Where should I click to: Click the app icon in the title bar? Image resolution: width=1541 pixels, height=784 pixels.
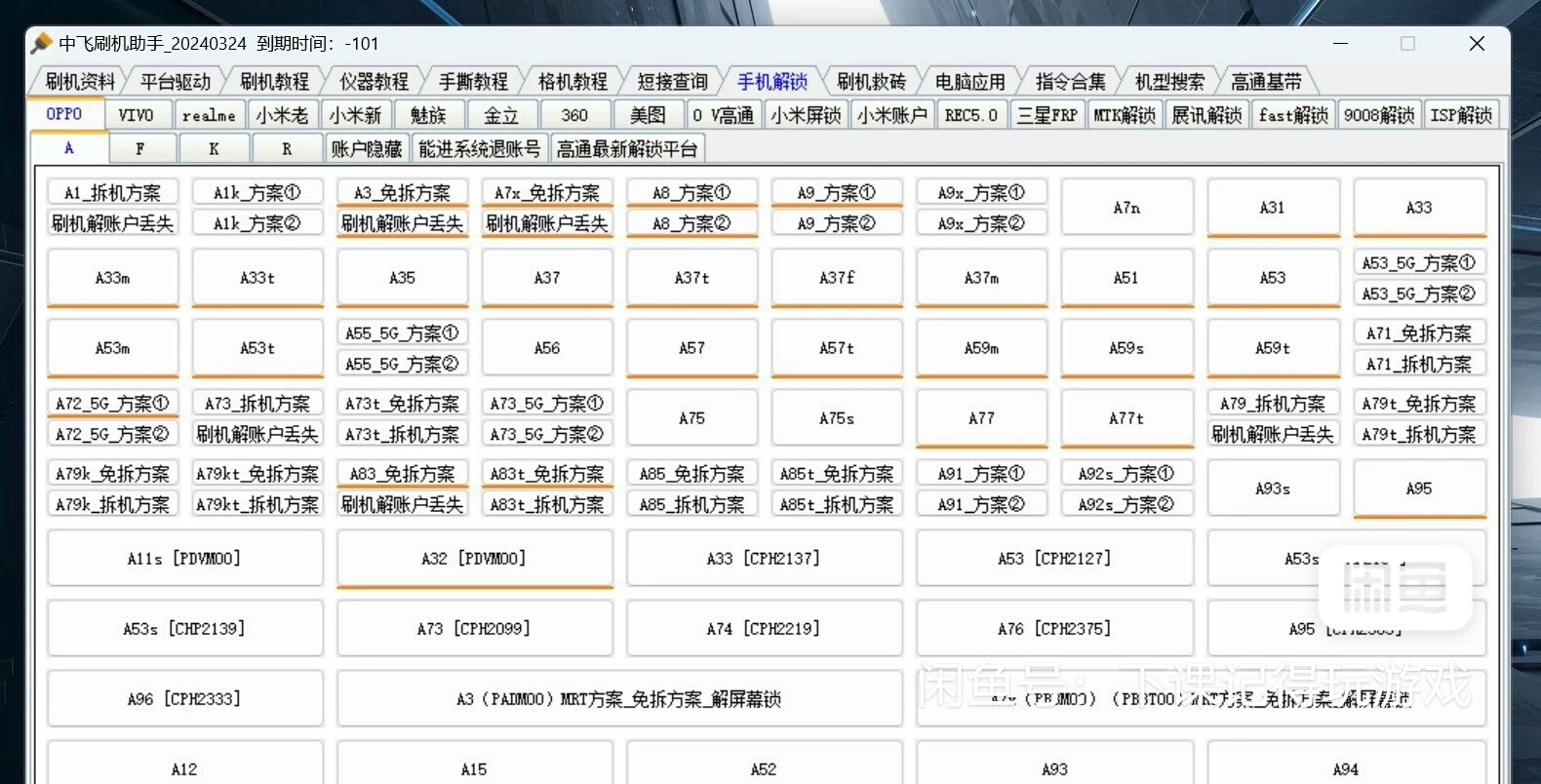coord(41,43)
